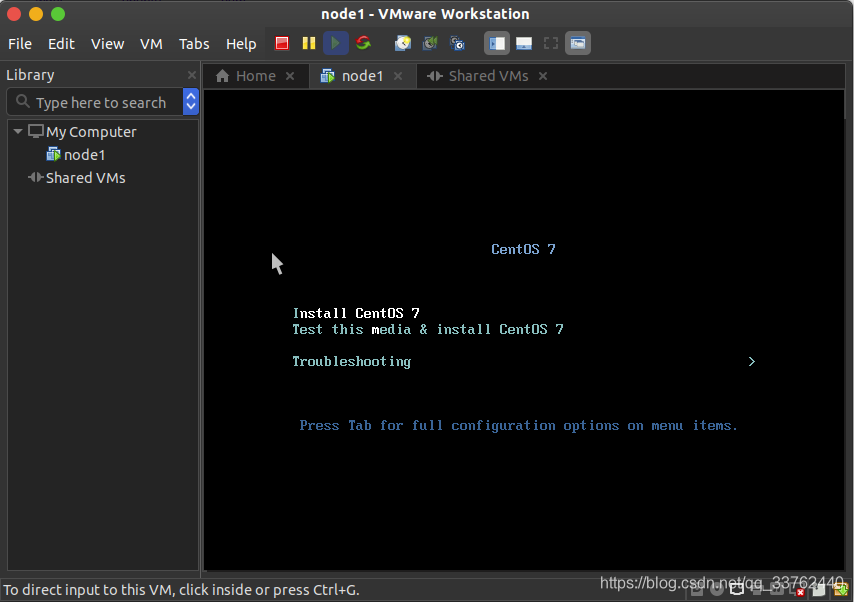
Task: Revert to snapshot using the green rewind icon
Action: [430, 43]
